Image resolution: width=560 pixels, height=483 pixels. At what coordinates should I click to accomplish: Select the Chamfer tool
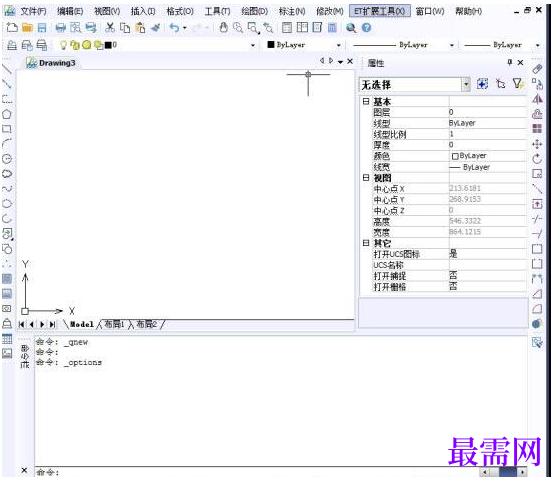pyautogui.click(x=537, y=294)
